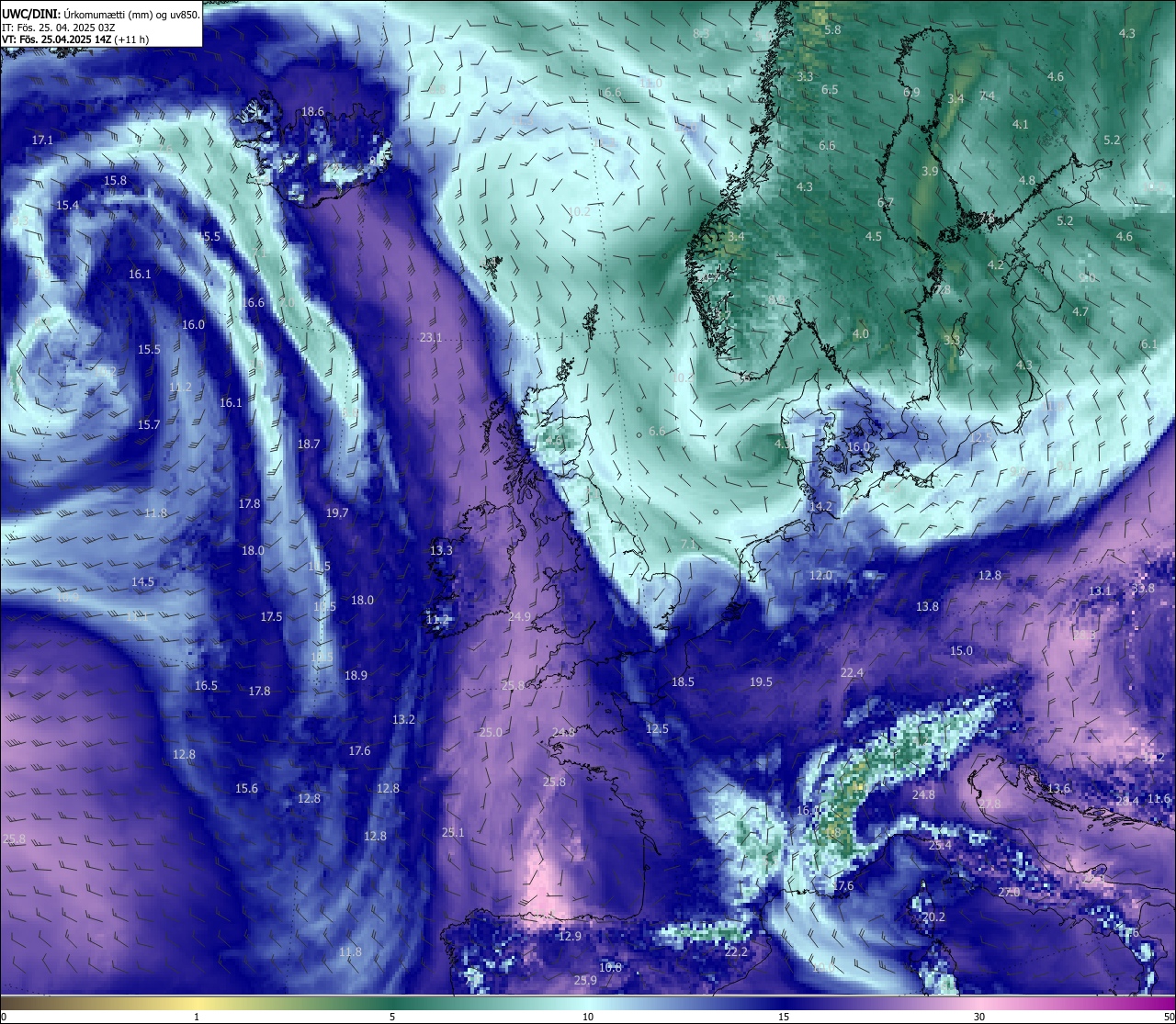Click the 10.2 value on the map
This screenshot has width=1176, height=1024.
pos(579,211)
